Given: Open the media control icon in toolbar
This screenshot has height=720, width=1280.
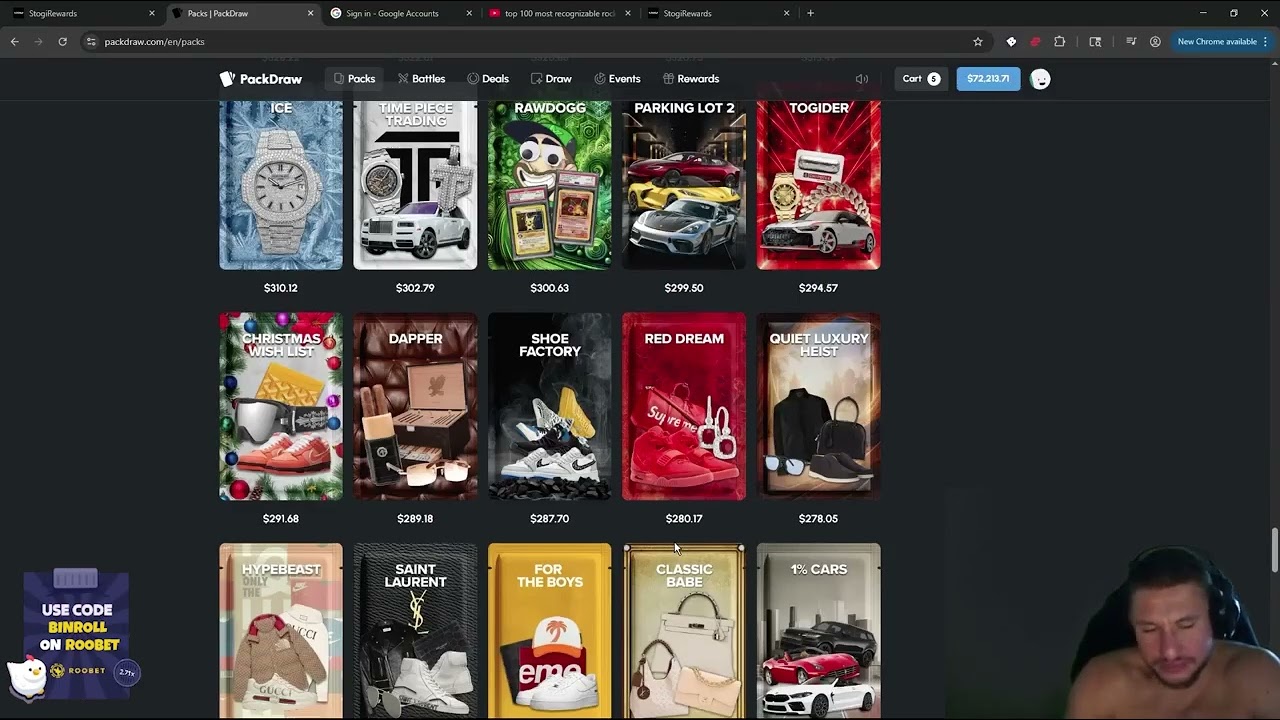Looking at the screenshot, I should pos(1131,42).
